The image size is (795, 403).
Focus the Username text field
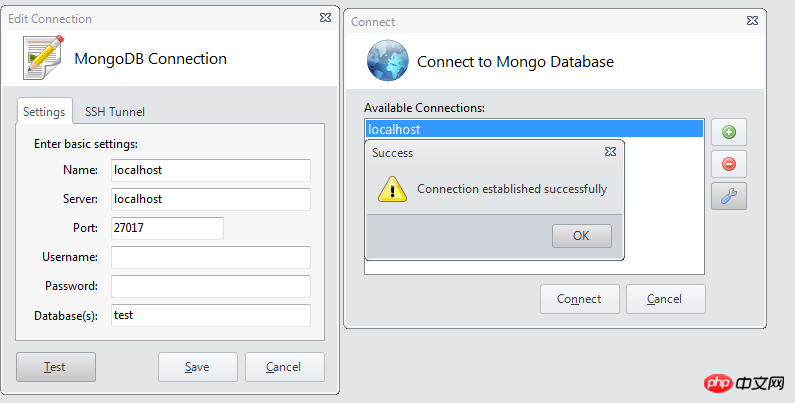point(210,257)
